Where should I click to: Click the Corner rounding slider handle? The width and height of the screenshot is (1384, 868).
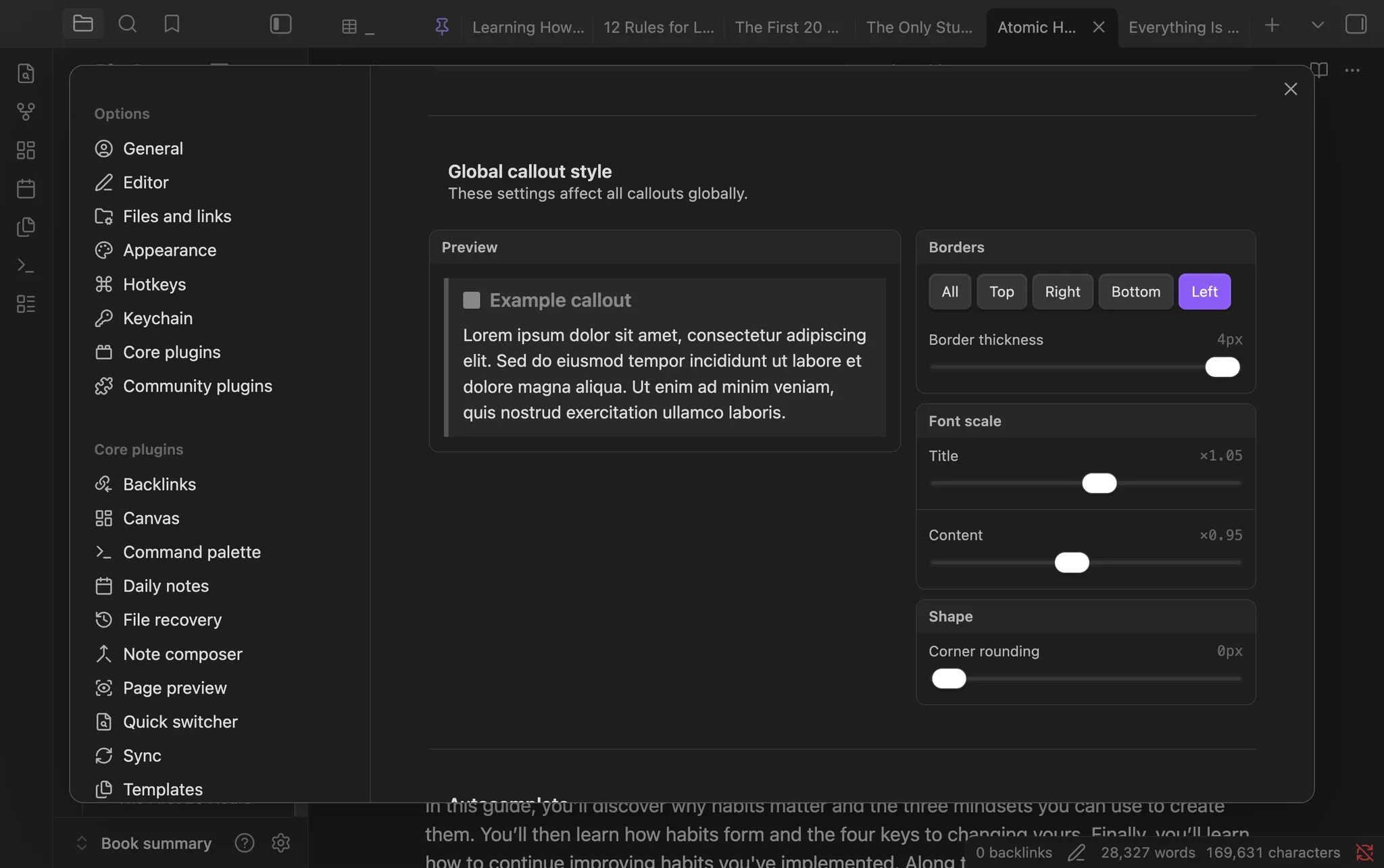click(x=949, y=678)
